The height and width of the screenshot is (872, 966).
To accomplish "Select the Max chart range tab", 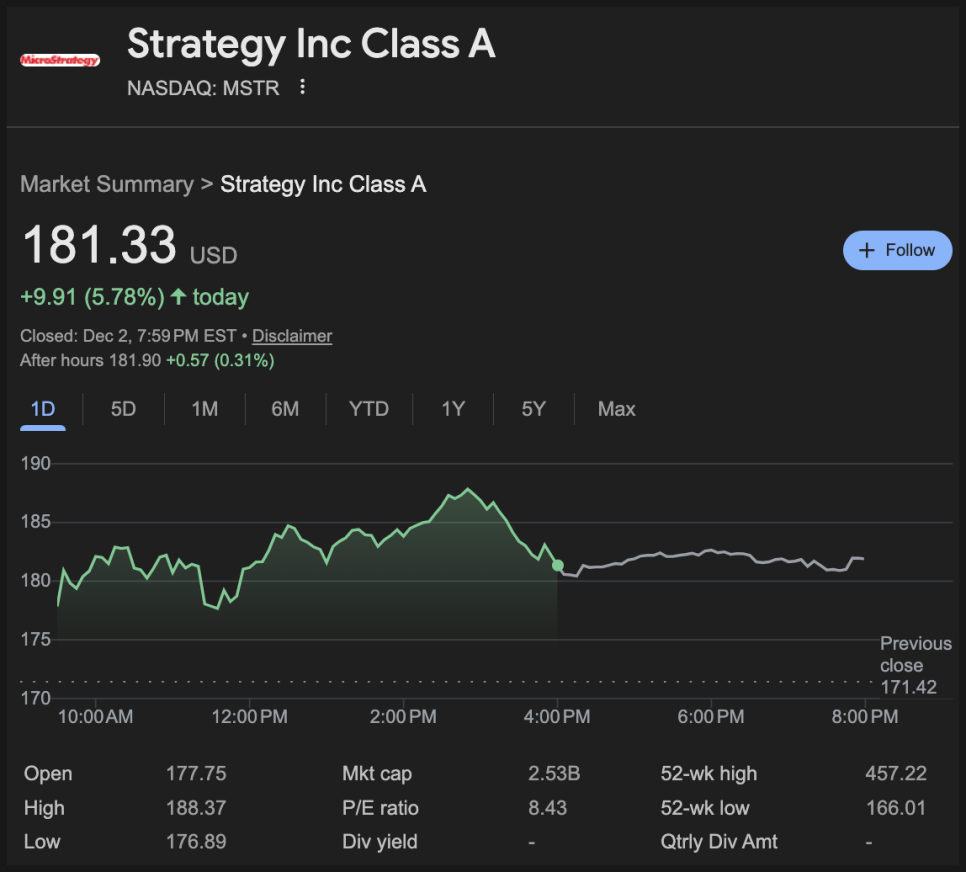I will (616, 409).
